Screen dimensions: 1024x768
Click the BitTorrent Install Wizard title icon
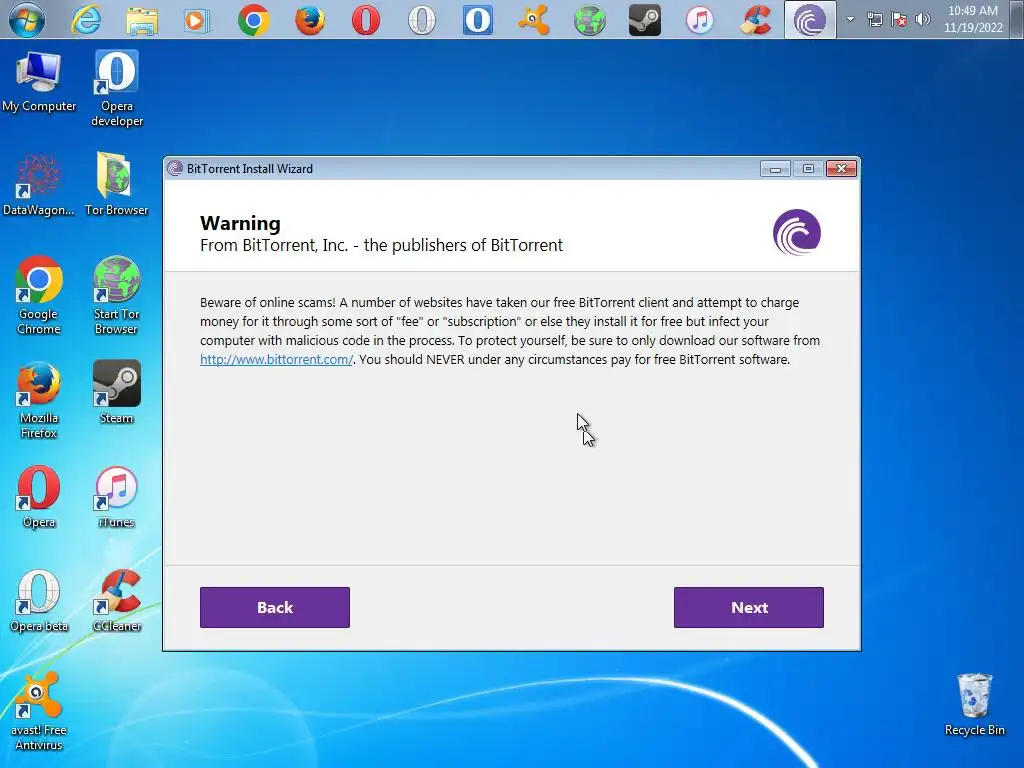coord(175,168)
